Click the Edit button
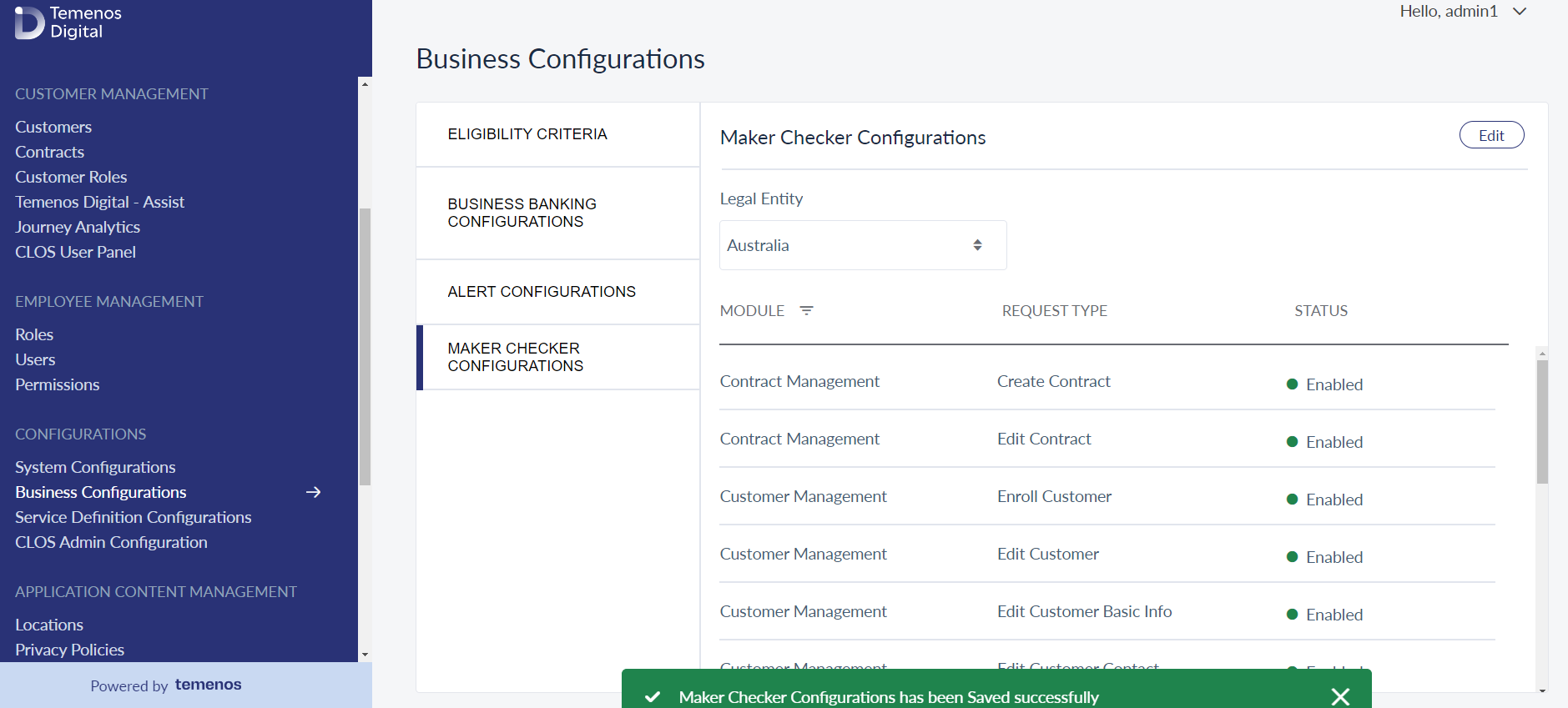The width and height of the screenshot is (1568, 708). click(x=1491, y=135)
